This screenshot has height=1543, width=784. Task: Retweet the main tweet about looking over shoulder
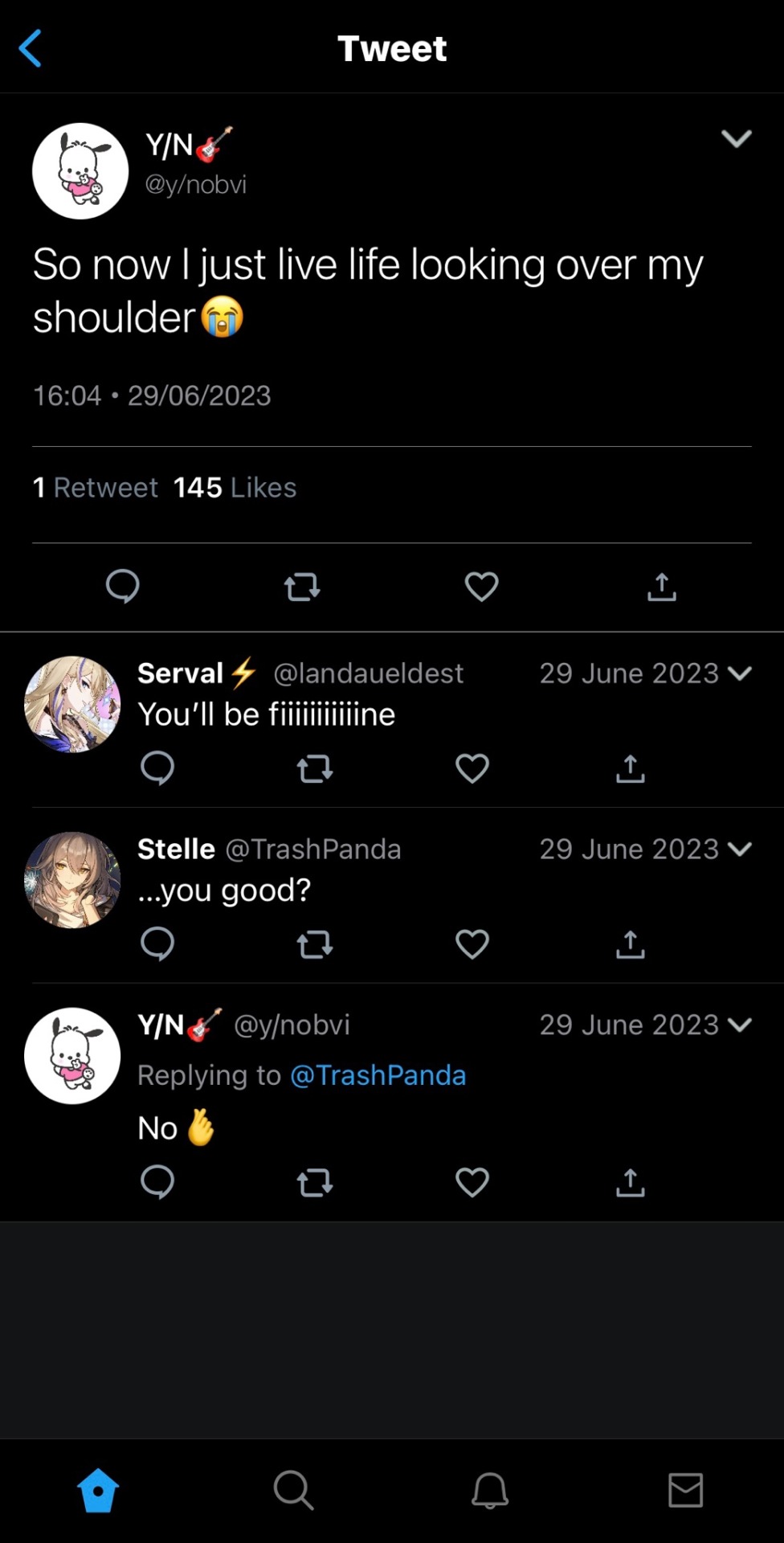tap(302, 587)
